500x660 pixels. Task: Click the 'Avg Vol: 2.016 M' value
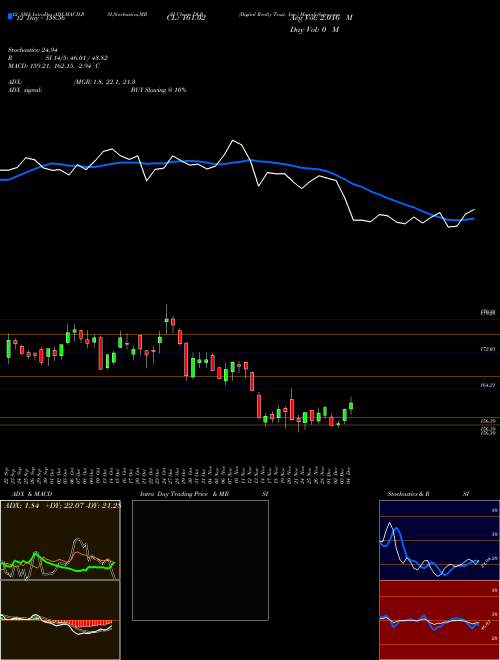pyautogui.click(x=321, y=18)
